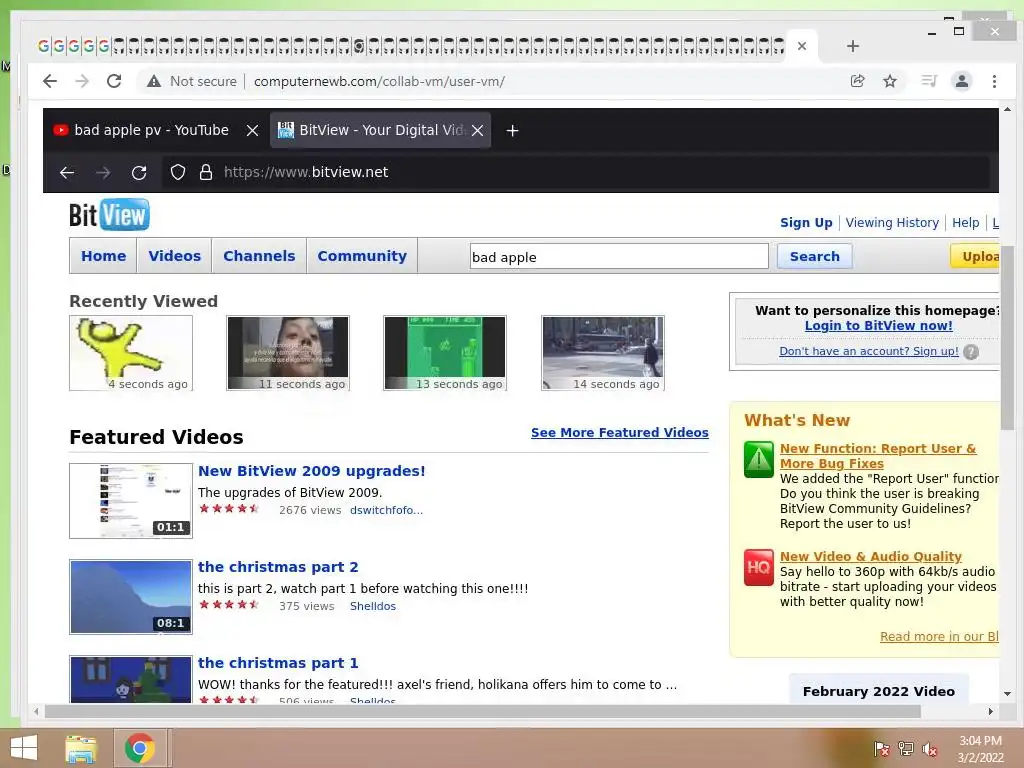Open Shelldos channel under christmas part 2

click(373, 606)
